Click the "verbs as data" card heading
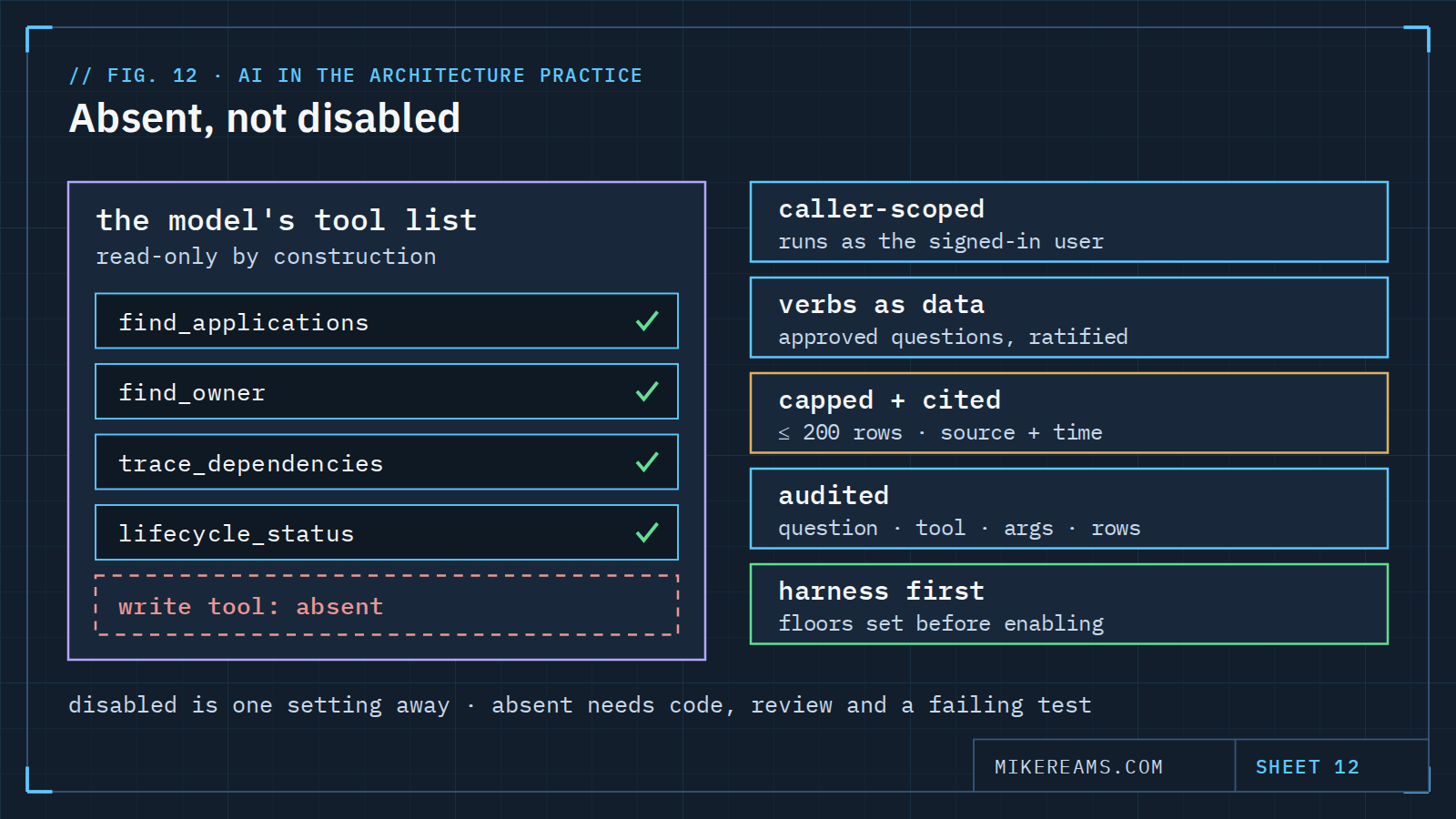 [x=882, y=305]
